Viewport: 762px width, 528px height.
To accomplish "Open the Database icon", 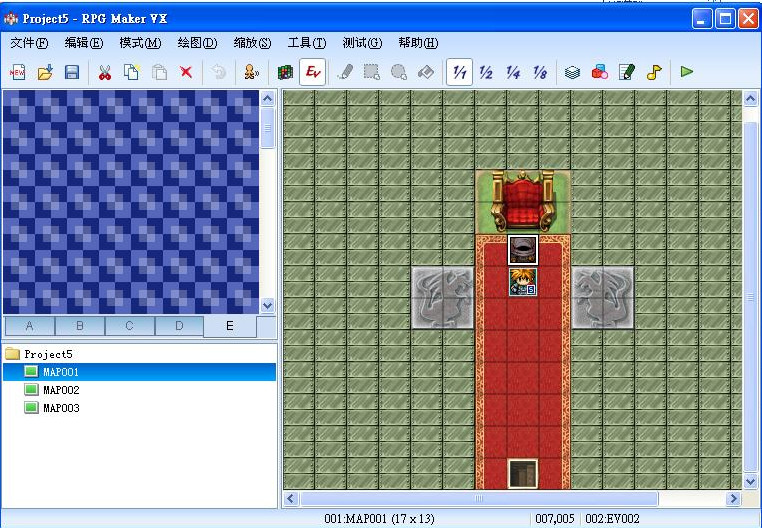I will coord(572,72).
